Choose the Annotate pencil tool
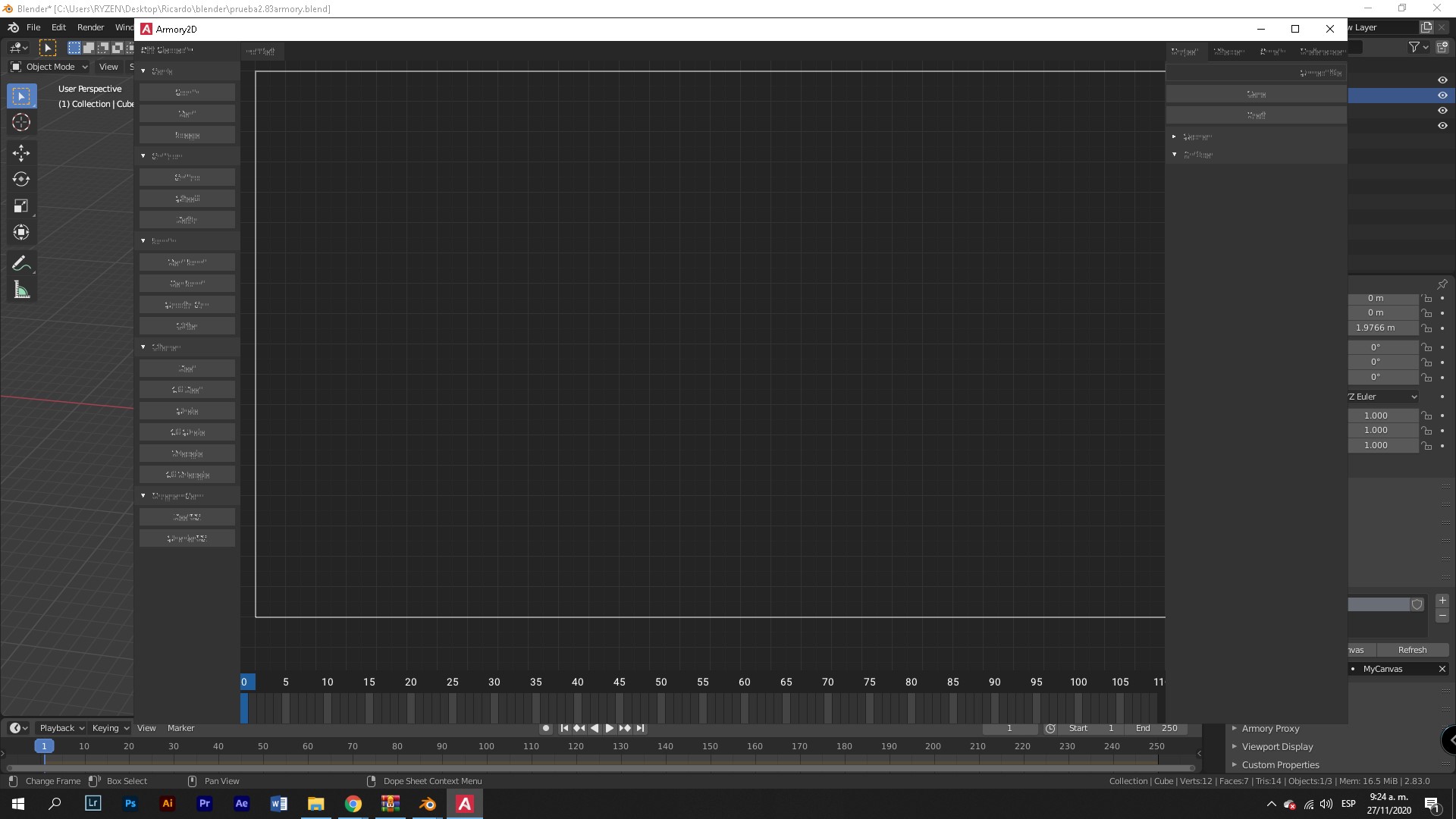This screenshot has width=1456, height=819. (21, 263)
